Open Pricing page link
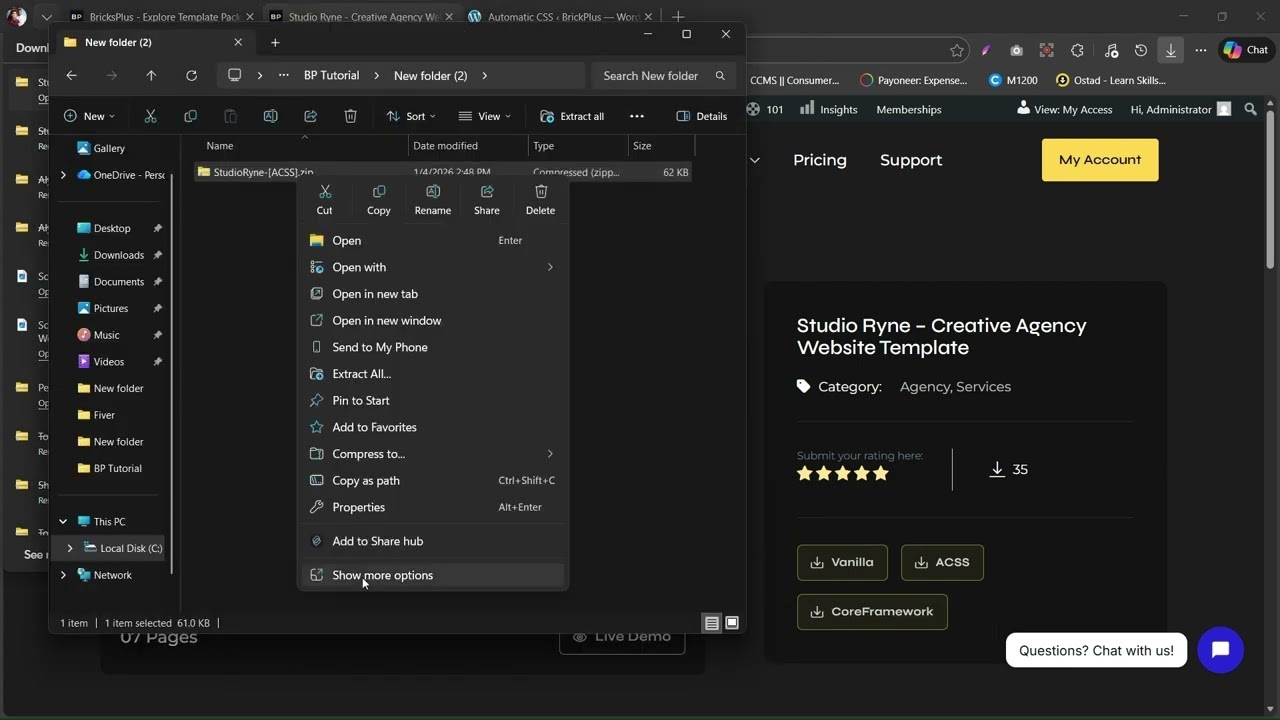Screen dimensions: 1280x720 point(820,160)
